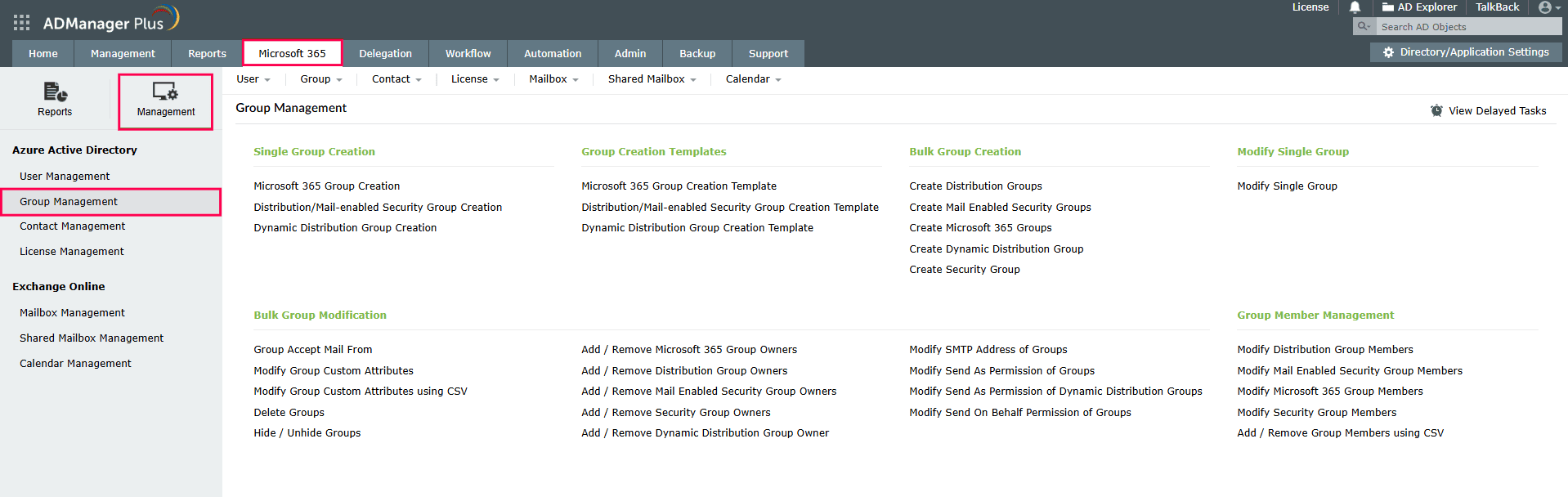
Task: Switch to the Home tab
Action: click(x=43, y=54)
